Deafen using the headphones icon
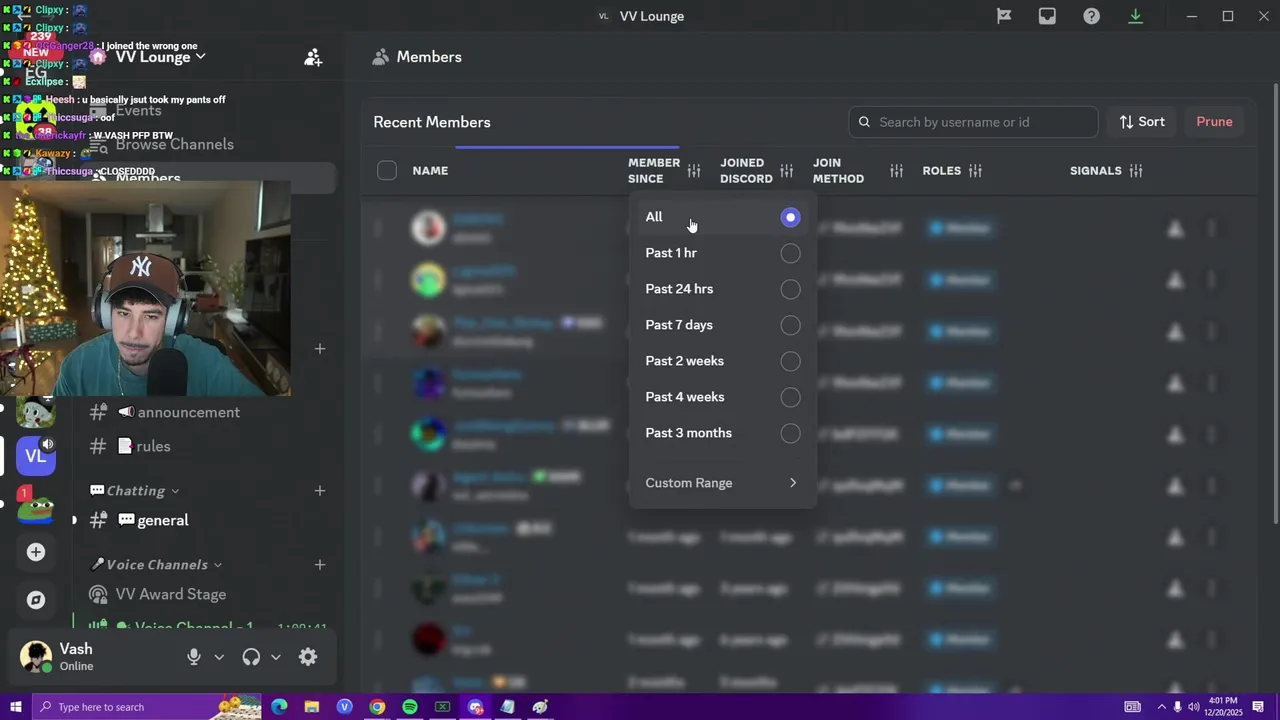 coord(251,657)
